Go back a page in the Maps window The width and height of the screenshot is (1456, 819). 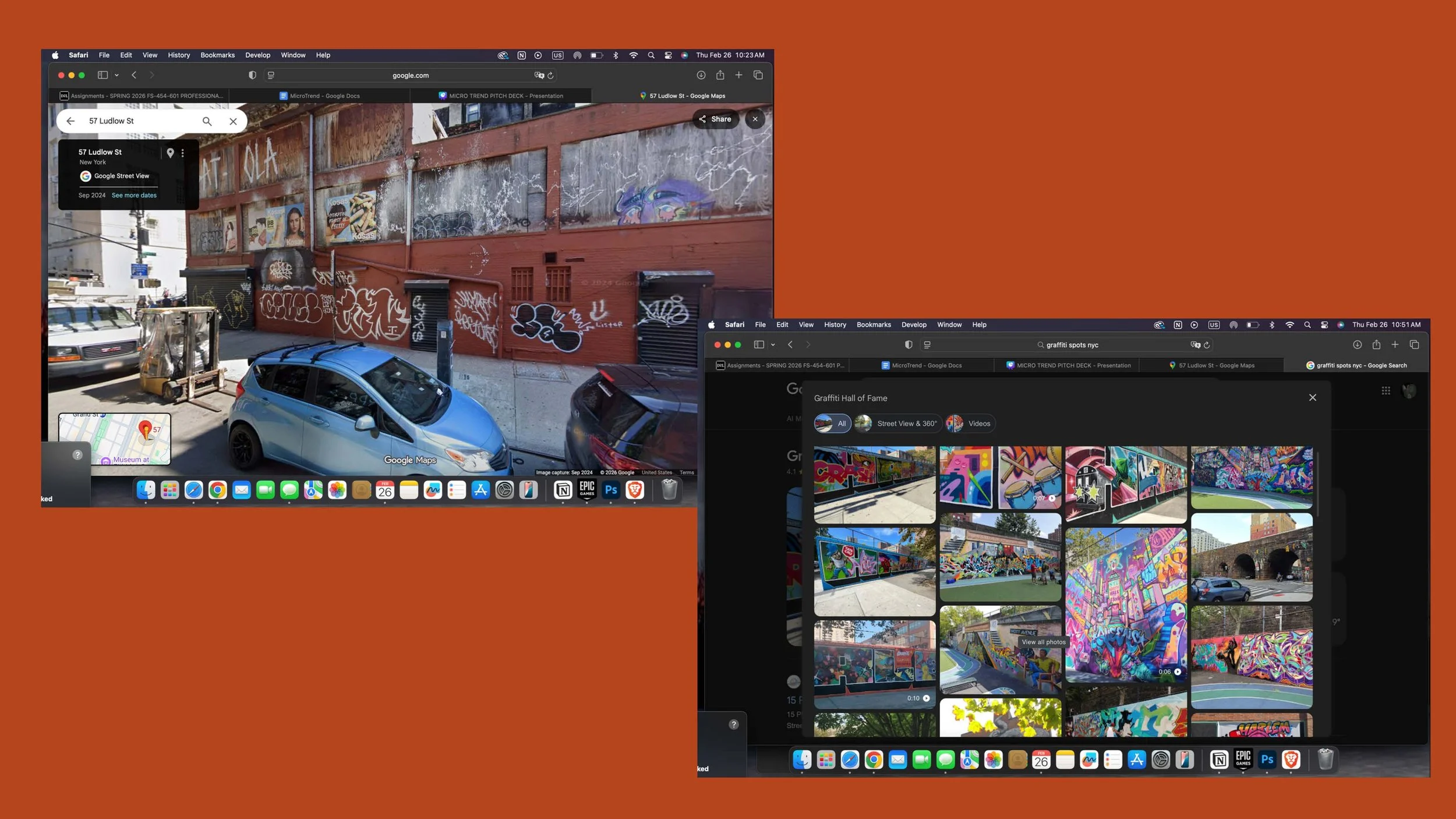click(x=134, y=75)
